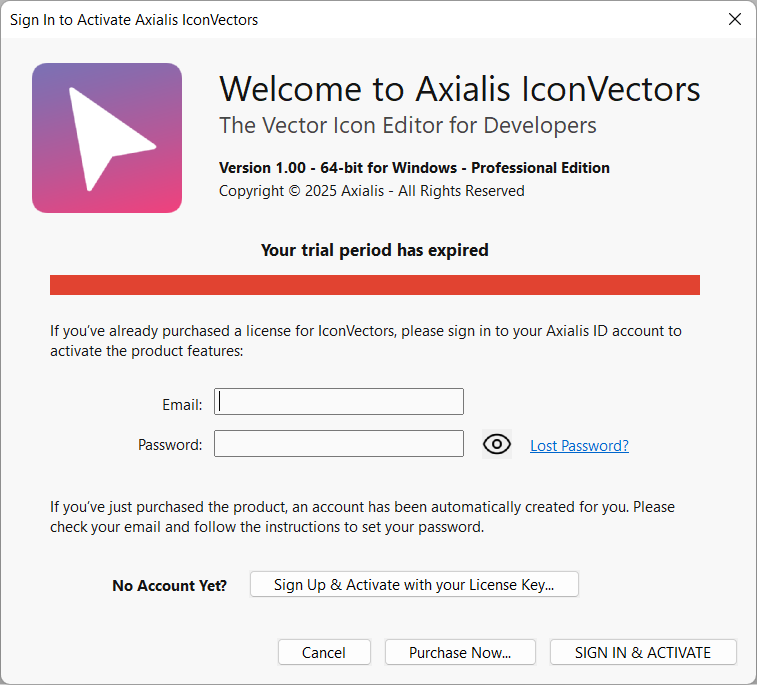The image size is (757, 685).
Task: Click the Purchase Now button
Action: pyautogui.click(x=460, y=653)
